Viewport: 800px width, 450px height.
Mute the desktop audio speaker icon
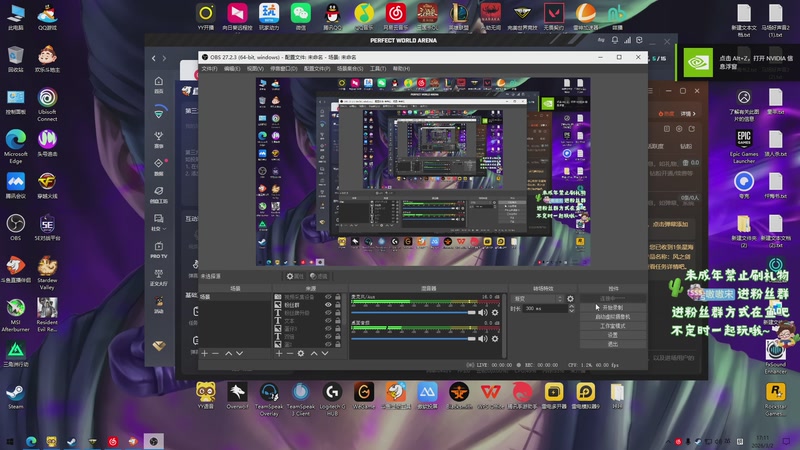coord(482,338)
